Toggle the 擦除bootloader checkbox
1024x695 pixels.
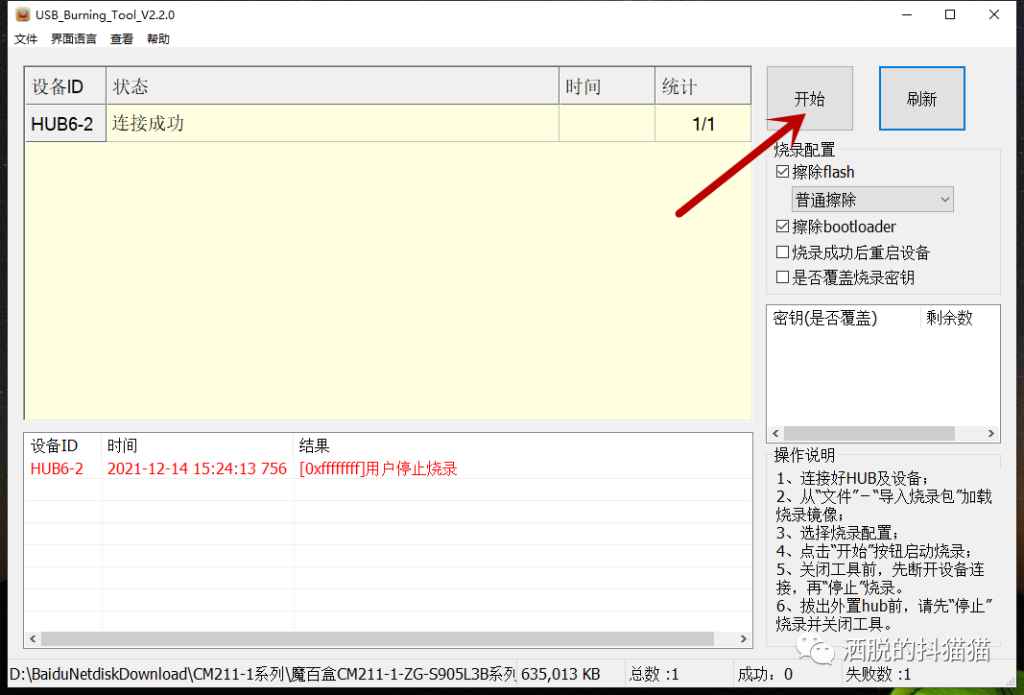(783, 227)
